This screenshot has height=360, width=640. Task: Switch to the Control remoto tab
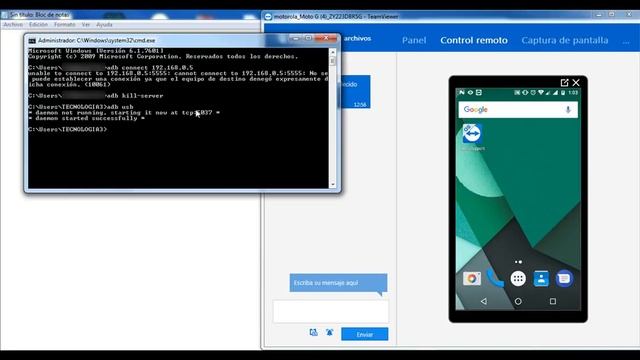pyautogui.click(x=474, y=40)
